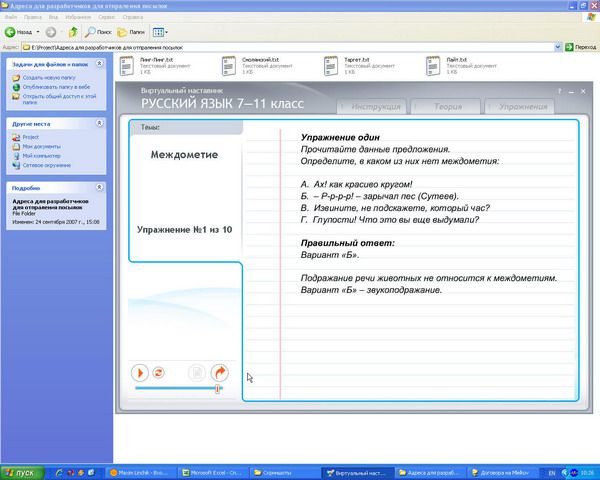This screenshot has height=480, width=600.
Task: Collapse the Задачи для файлов и папок panel
Action: coord(100,64)
